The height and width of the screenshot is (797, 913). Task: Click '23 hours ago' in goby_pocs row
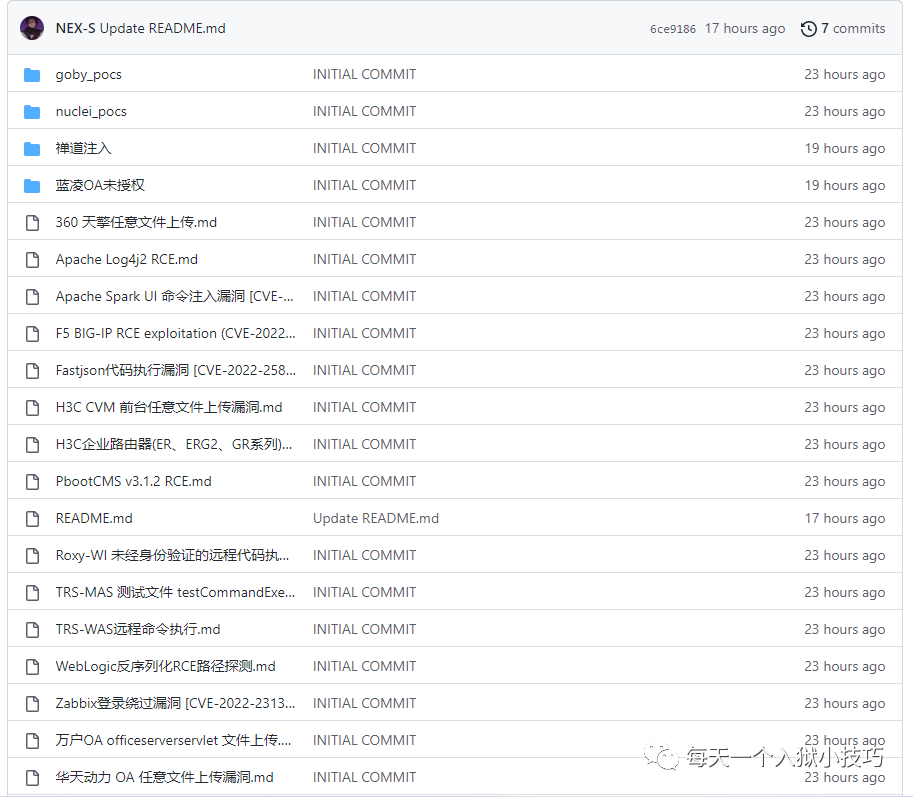coord(845,75)
